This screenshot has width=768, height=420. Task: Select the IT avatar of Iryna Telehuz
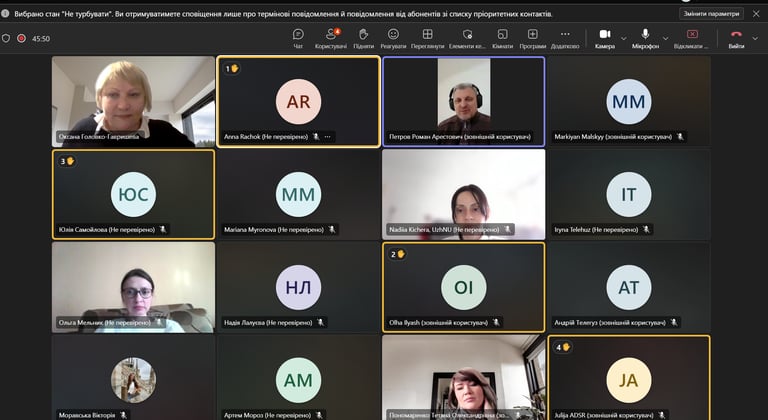click(628, 195)
